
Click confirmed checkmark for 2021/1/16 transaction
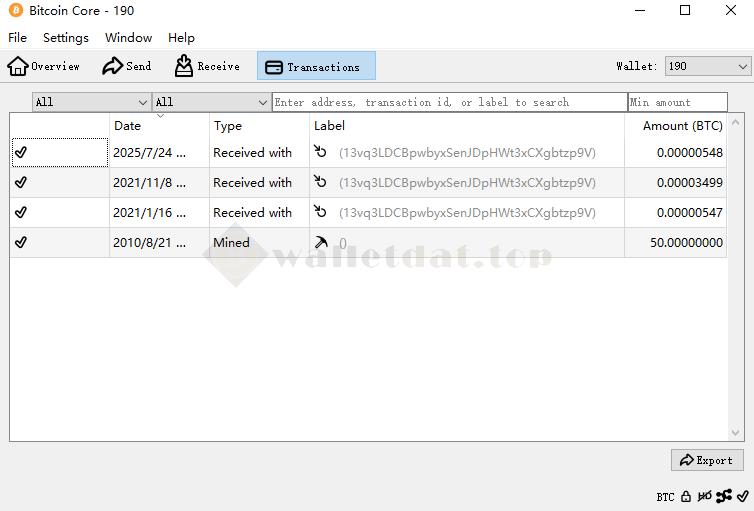pyautogui.click(x=21, y=213)
